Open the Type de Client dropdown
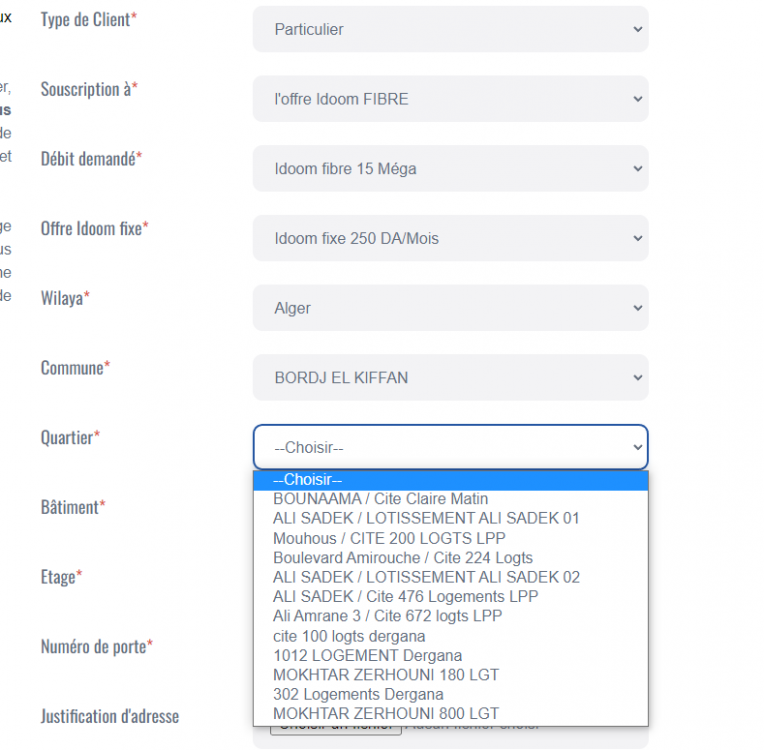 pyautogui.click(x=450, y=29)
